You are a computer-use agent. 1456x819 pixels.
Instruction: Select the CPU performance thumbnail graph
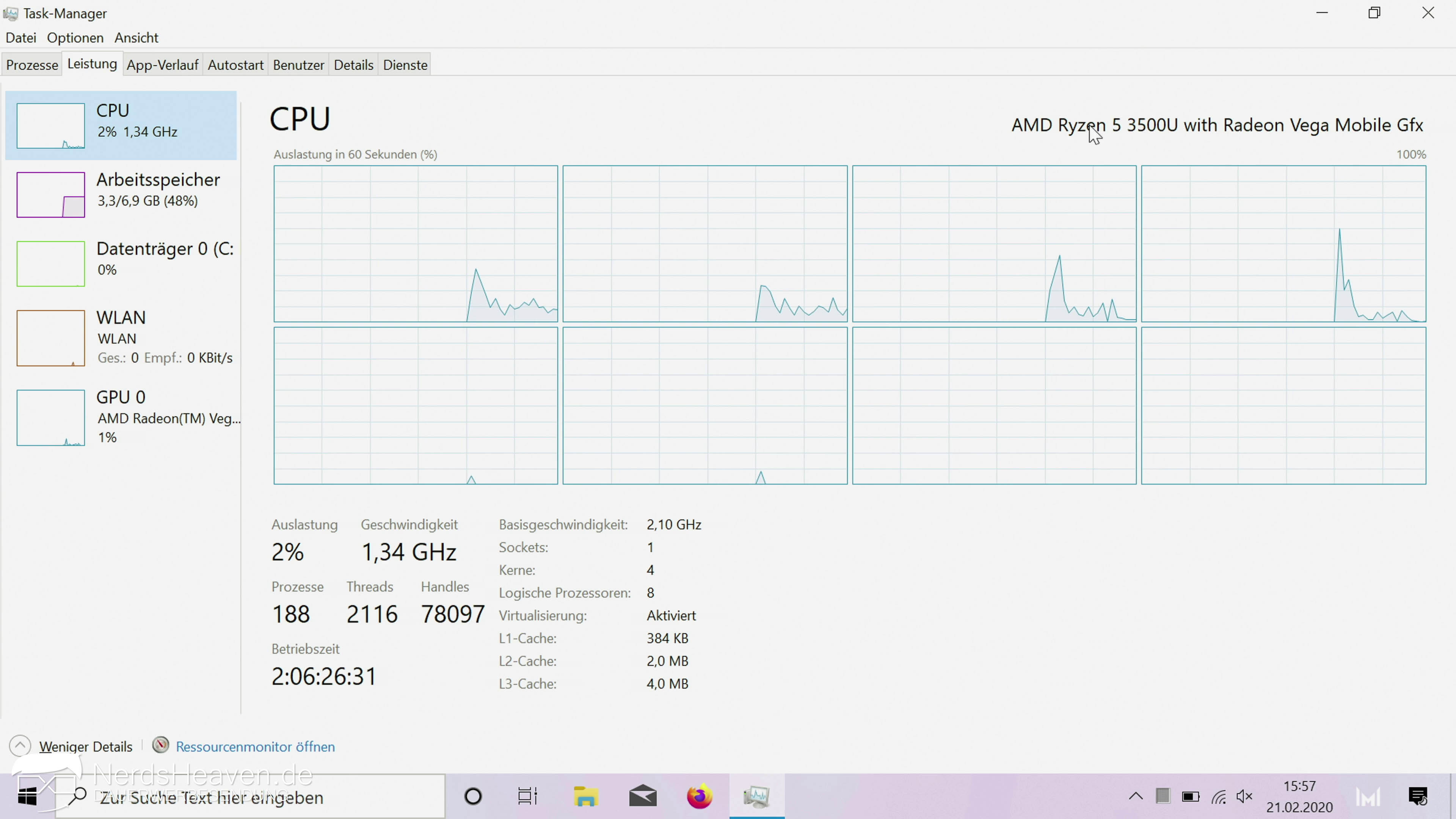click(x=50, y=126)
